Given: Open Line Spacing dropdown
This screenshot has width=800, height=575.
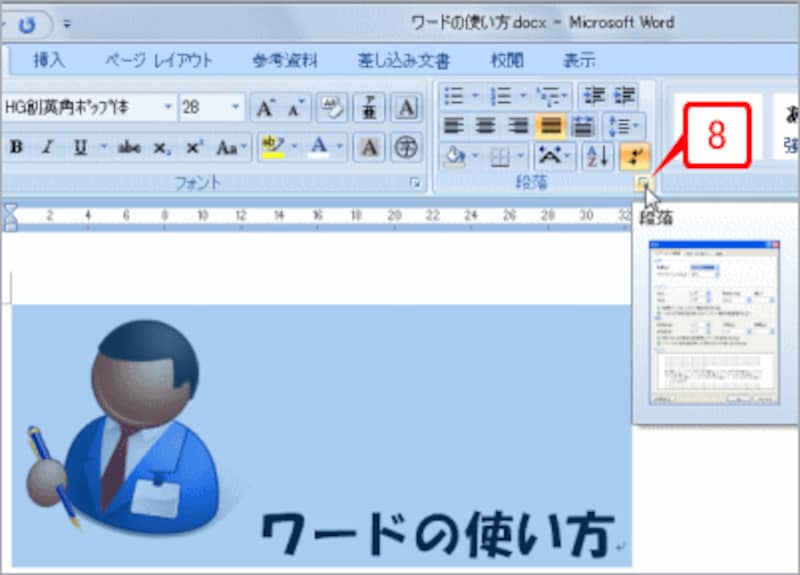Looking at the screenshot, I should 624,126.
